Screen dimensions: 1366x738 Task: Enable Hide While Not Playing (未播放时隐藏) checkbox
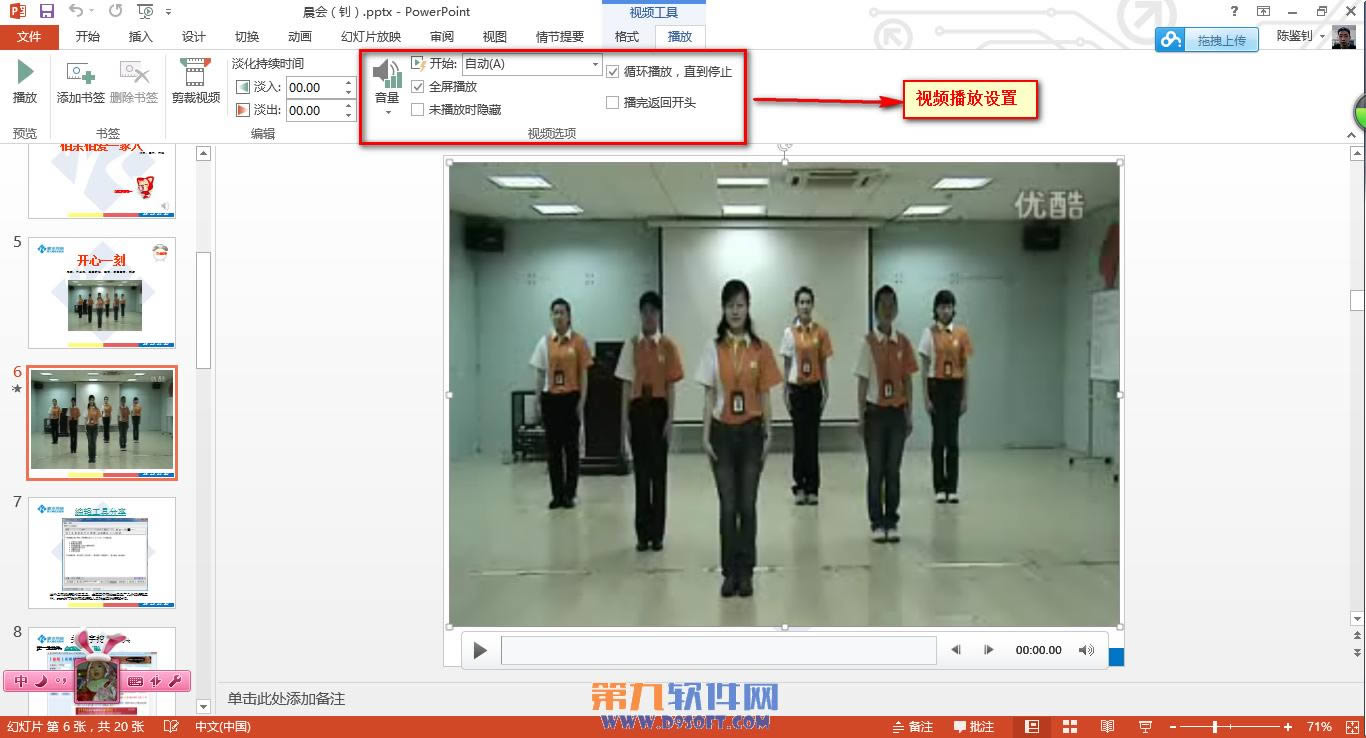tap(418, 110)
